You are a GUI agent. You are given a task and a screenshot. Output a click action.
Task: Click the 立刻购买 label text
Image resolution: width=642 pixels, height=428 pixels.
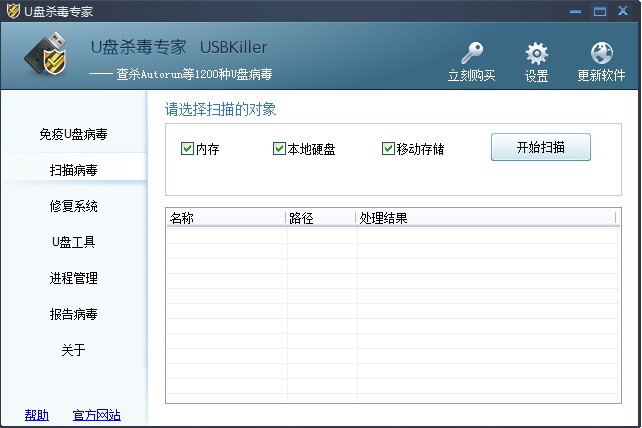point(472,75)
